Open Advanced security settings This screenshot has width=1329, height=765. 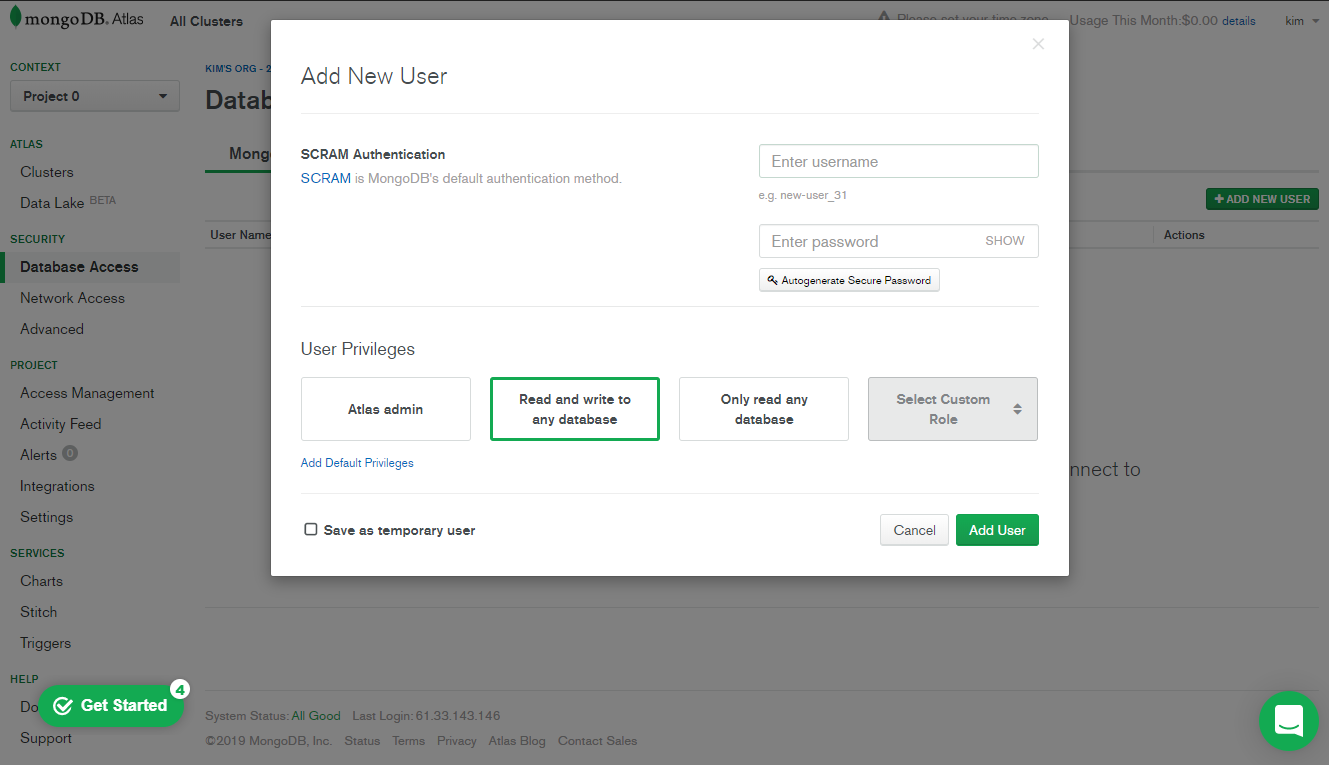tap(52, 329)
